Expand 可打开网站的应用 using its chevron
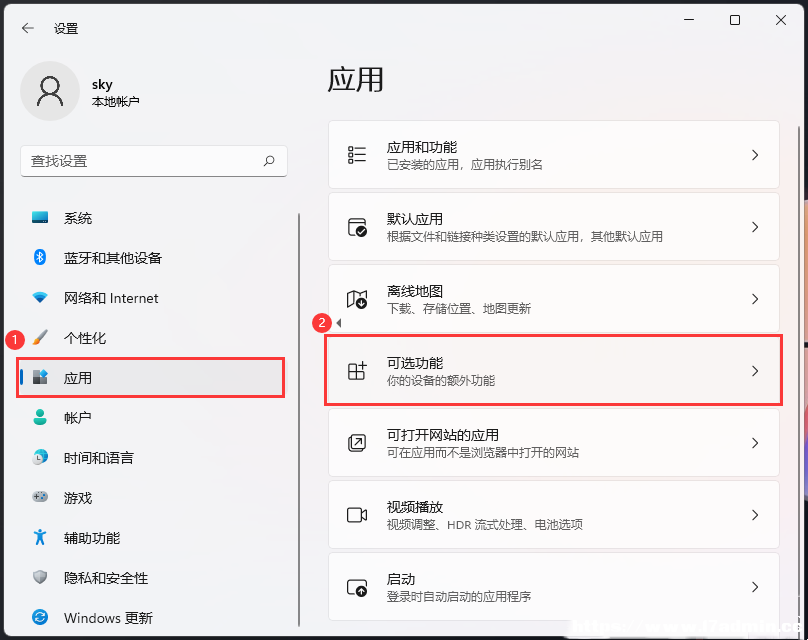This screenshot has width=808, height=640. [755, 443]
